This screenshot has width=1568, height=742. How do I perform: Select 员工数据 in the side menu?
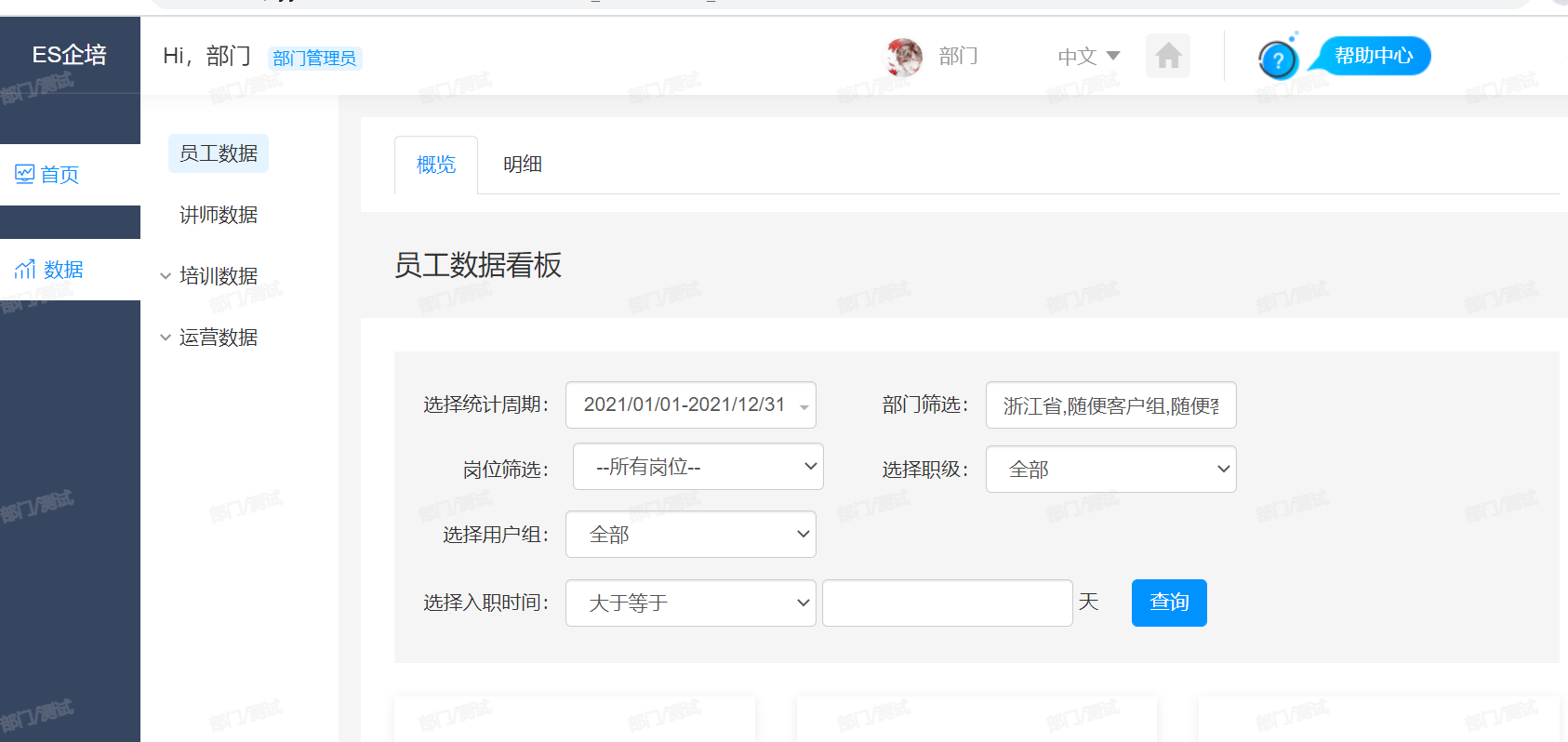click(x=219, y=153)
